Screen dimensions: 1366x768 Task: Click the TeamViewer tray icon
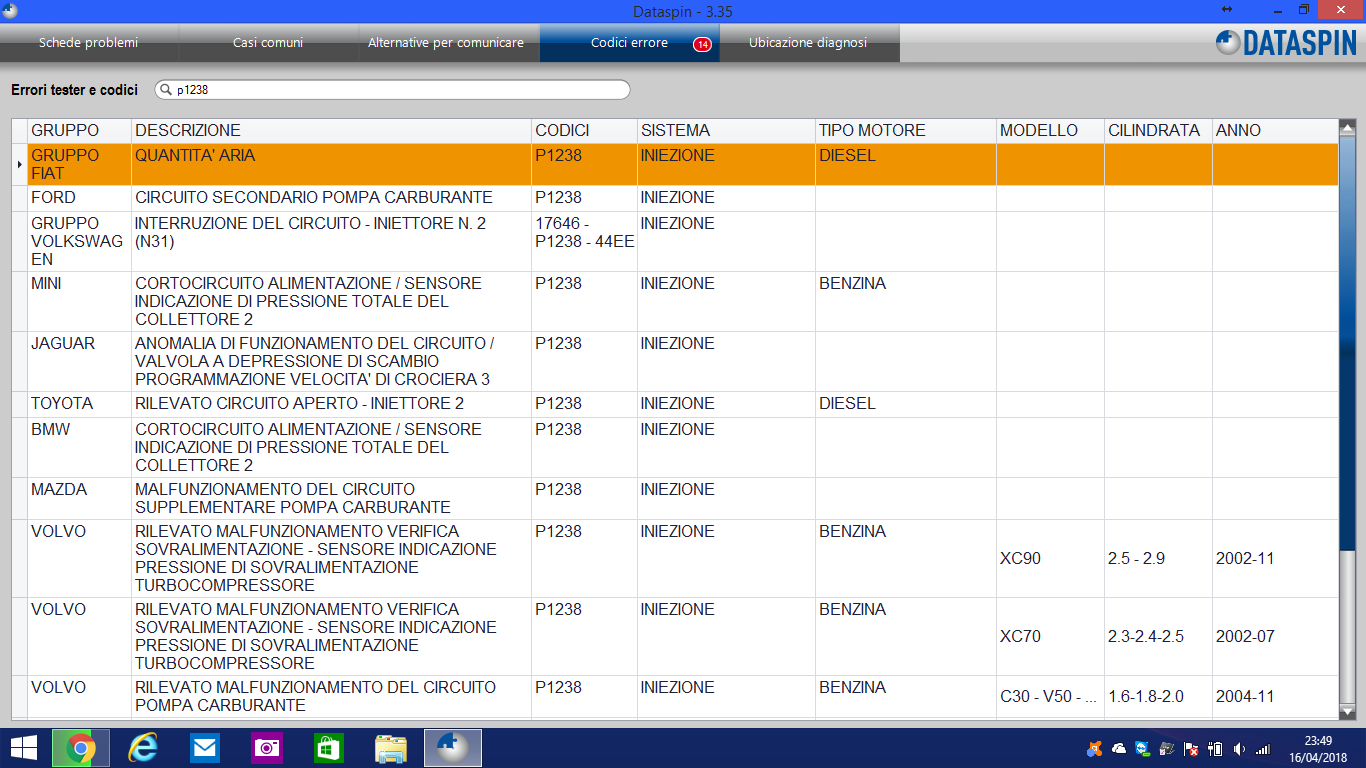(1143, 748)
